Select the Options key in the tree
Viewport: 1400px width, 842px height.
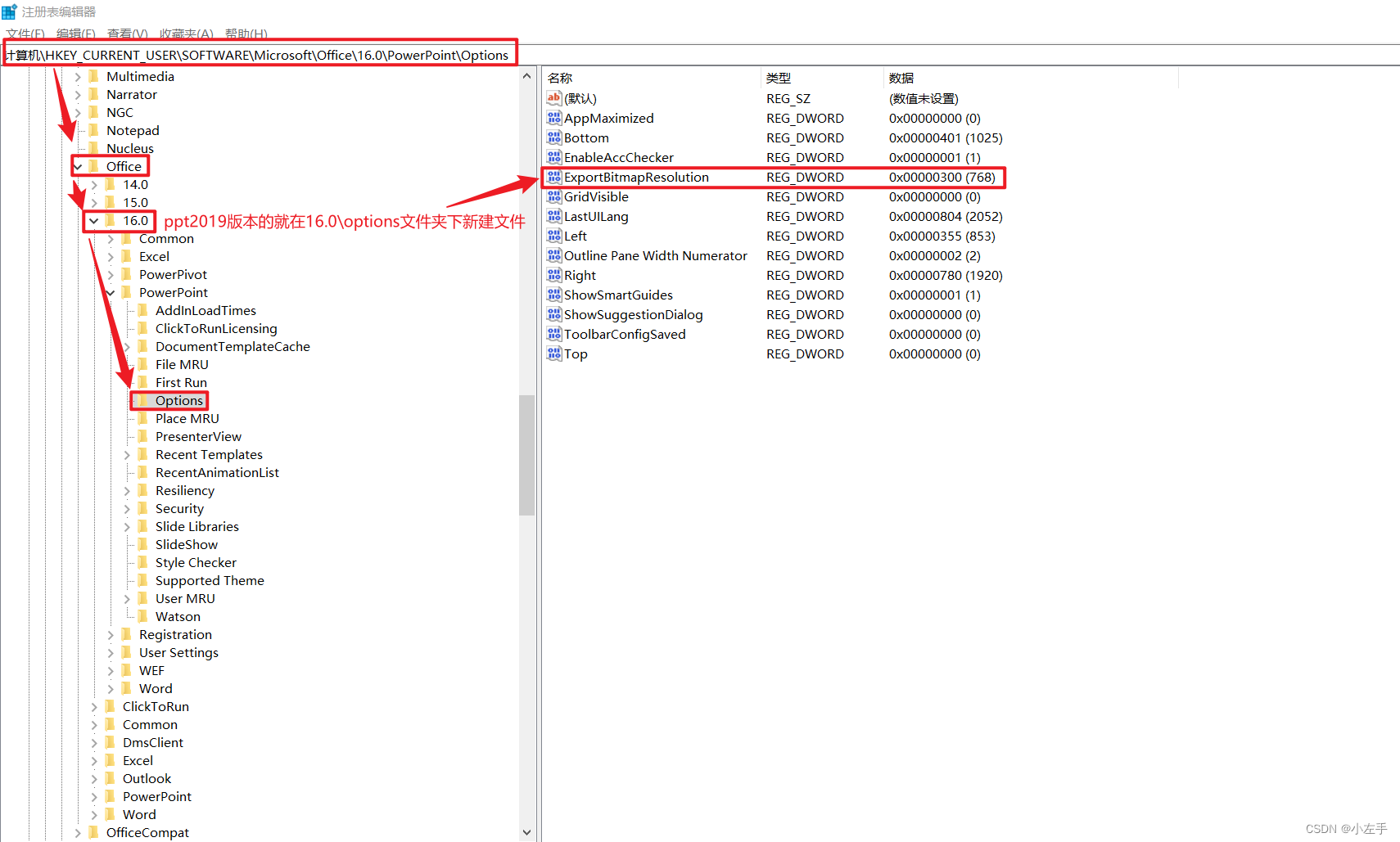pos(179,400)
